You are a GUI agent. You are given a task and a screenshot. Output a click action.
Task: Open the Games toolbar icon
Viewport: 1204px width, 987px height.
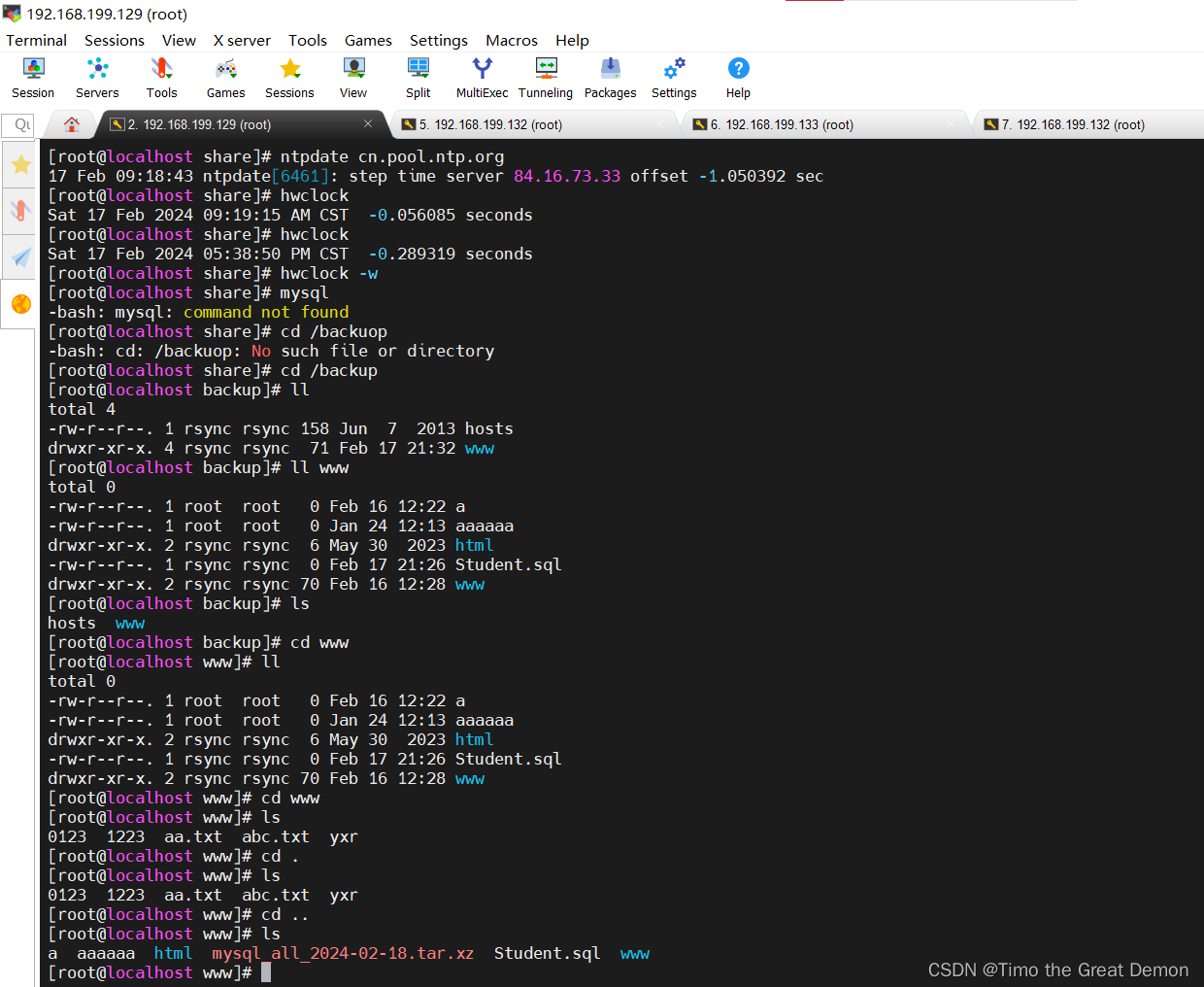tap(225, 78)
